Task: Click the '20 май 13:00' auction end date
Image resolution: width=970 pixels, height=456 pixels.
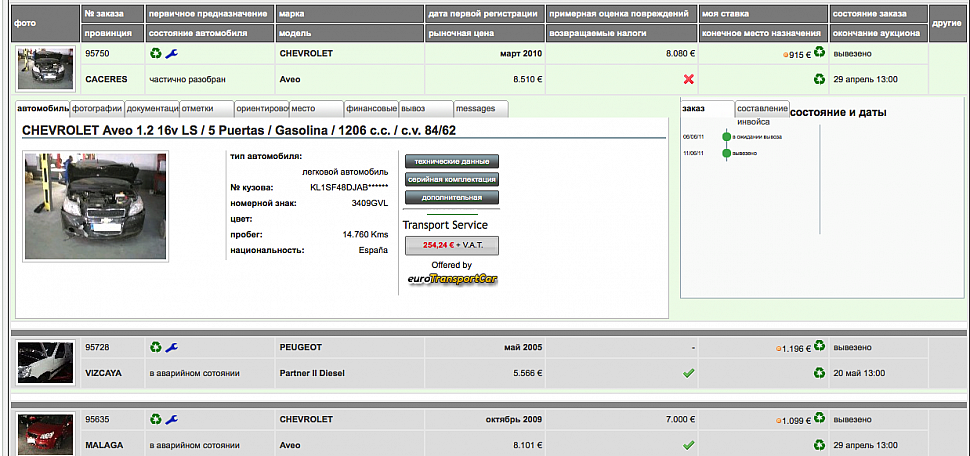Action: click(x=859, y=374)
